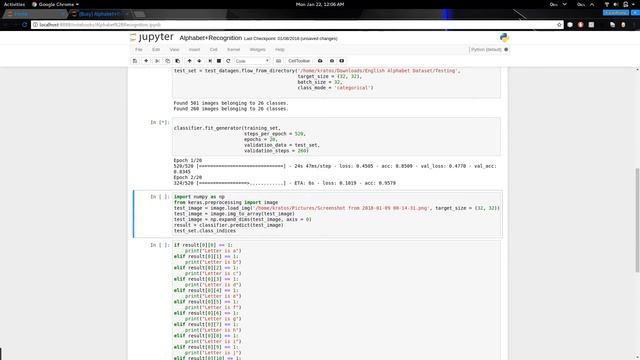Click the 'Found 501 images' output line
The image size is (640, 360).
pos(231,103)
